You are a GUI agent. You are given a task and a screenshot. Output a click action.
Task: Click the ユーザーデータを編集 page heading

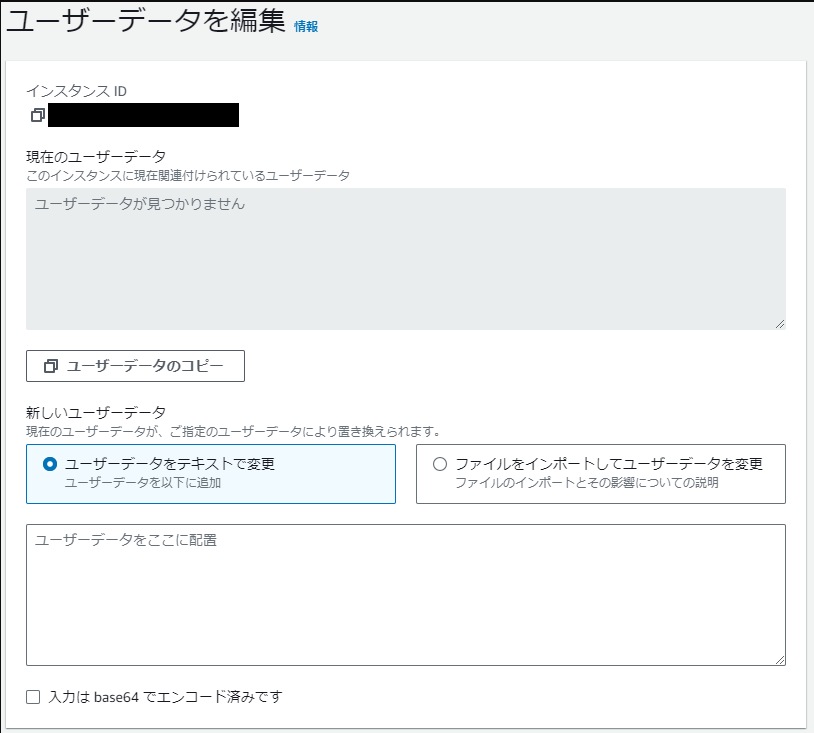(146, 22)
